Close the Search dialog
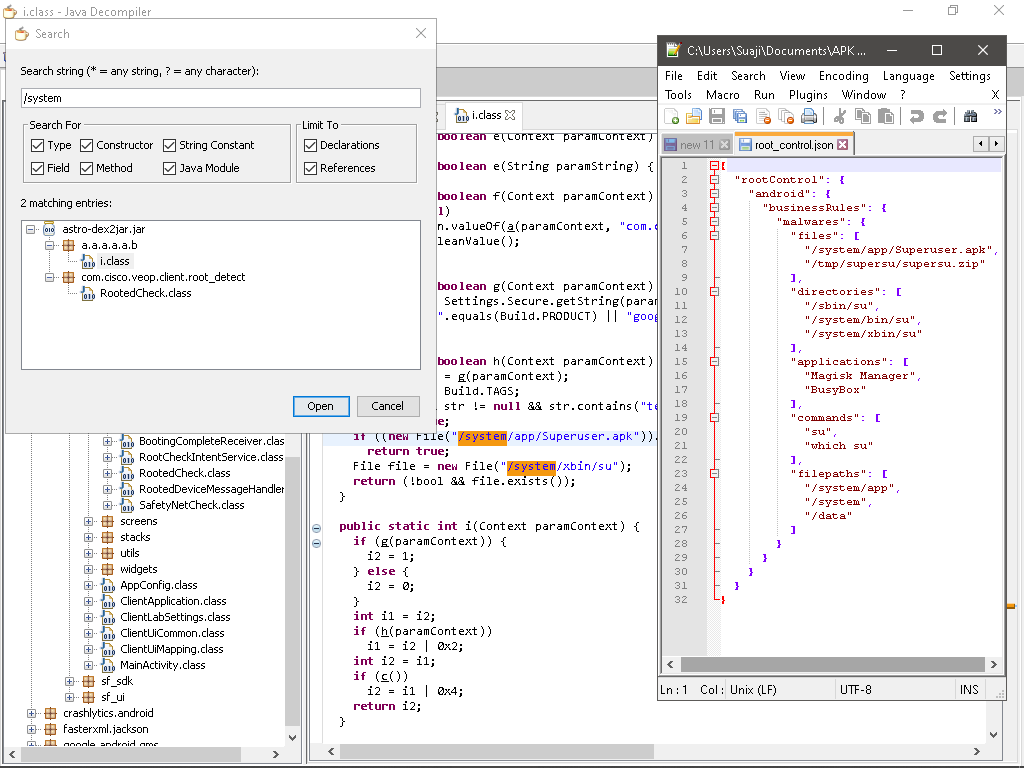This screenshot has width=1024, height=768. click(x=421, y=33)
